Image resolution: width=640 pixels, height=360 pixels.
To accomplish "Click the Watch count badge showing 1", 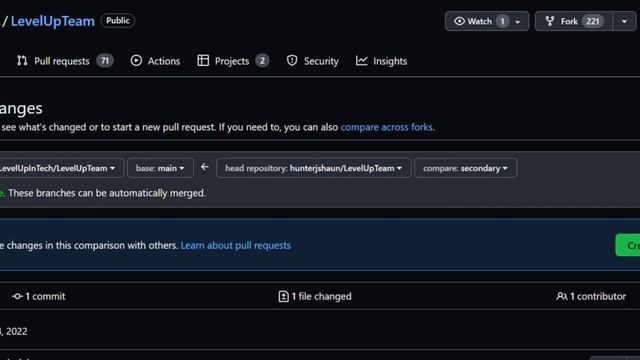I will click(502, 21).
